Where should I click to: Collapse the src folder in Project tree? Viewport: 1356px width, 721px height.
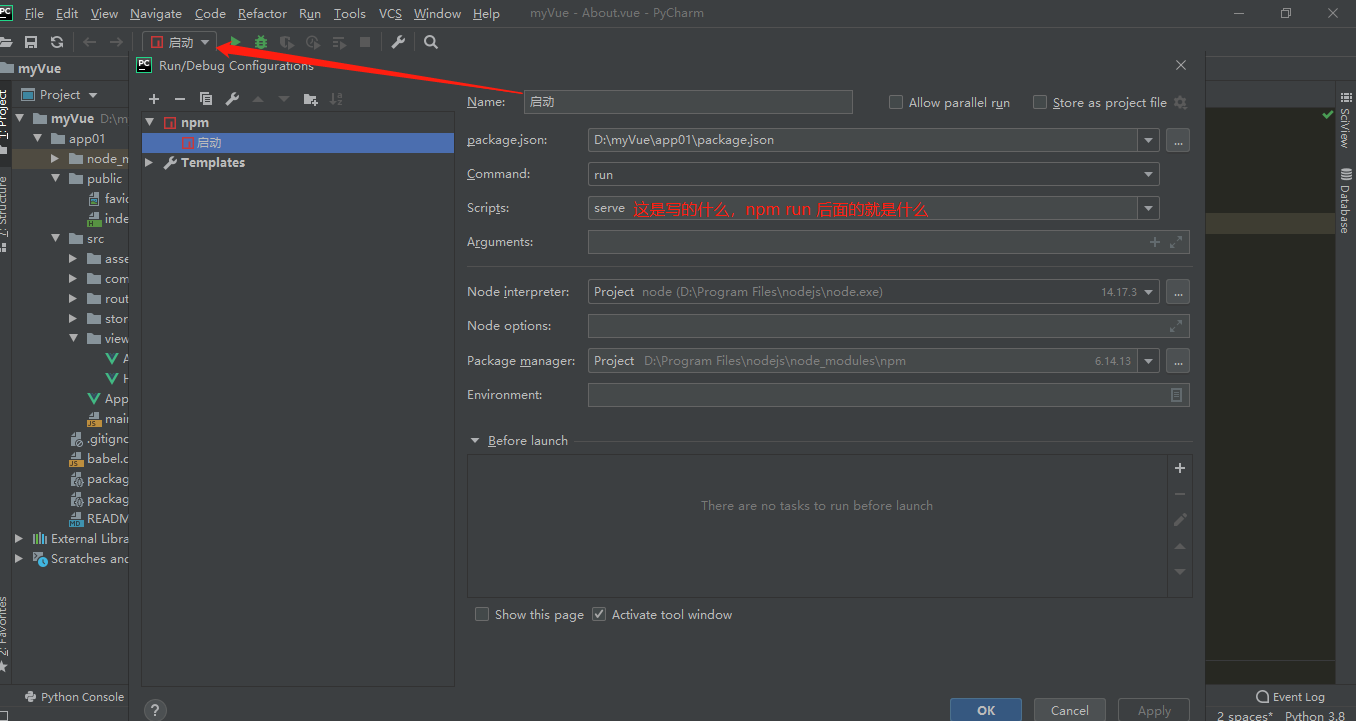click(x=56, y=239)
